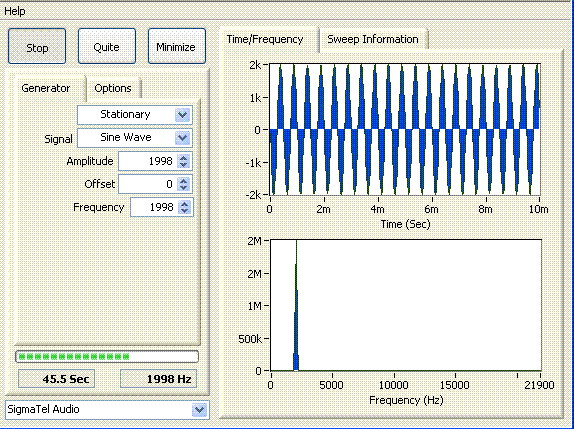The width and height of the screenshot is (574, 429).
Task: Open the Sine Wave combo box
Action: coord(135,138)
